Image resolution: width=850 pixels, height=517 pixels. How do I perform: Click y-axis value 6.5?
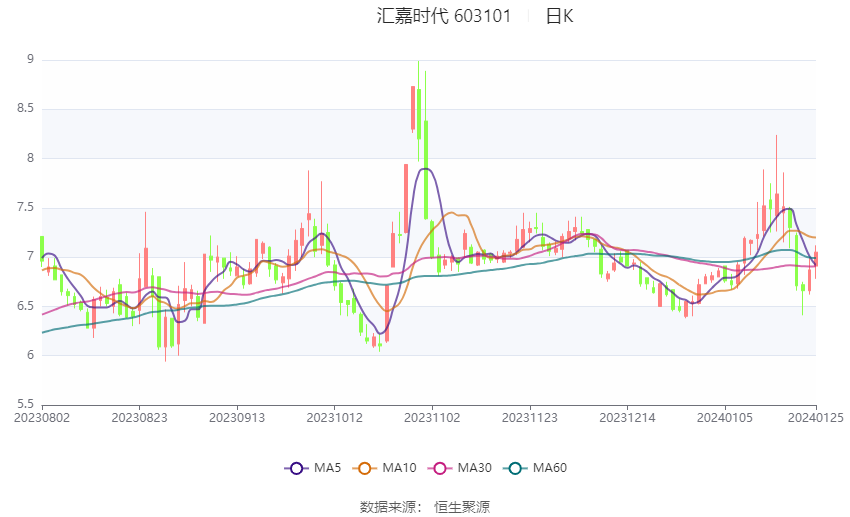(x=25, y=306)
